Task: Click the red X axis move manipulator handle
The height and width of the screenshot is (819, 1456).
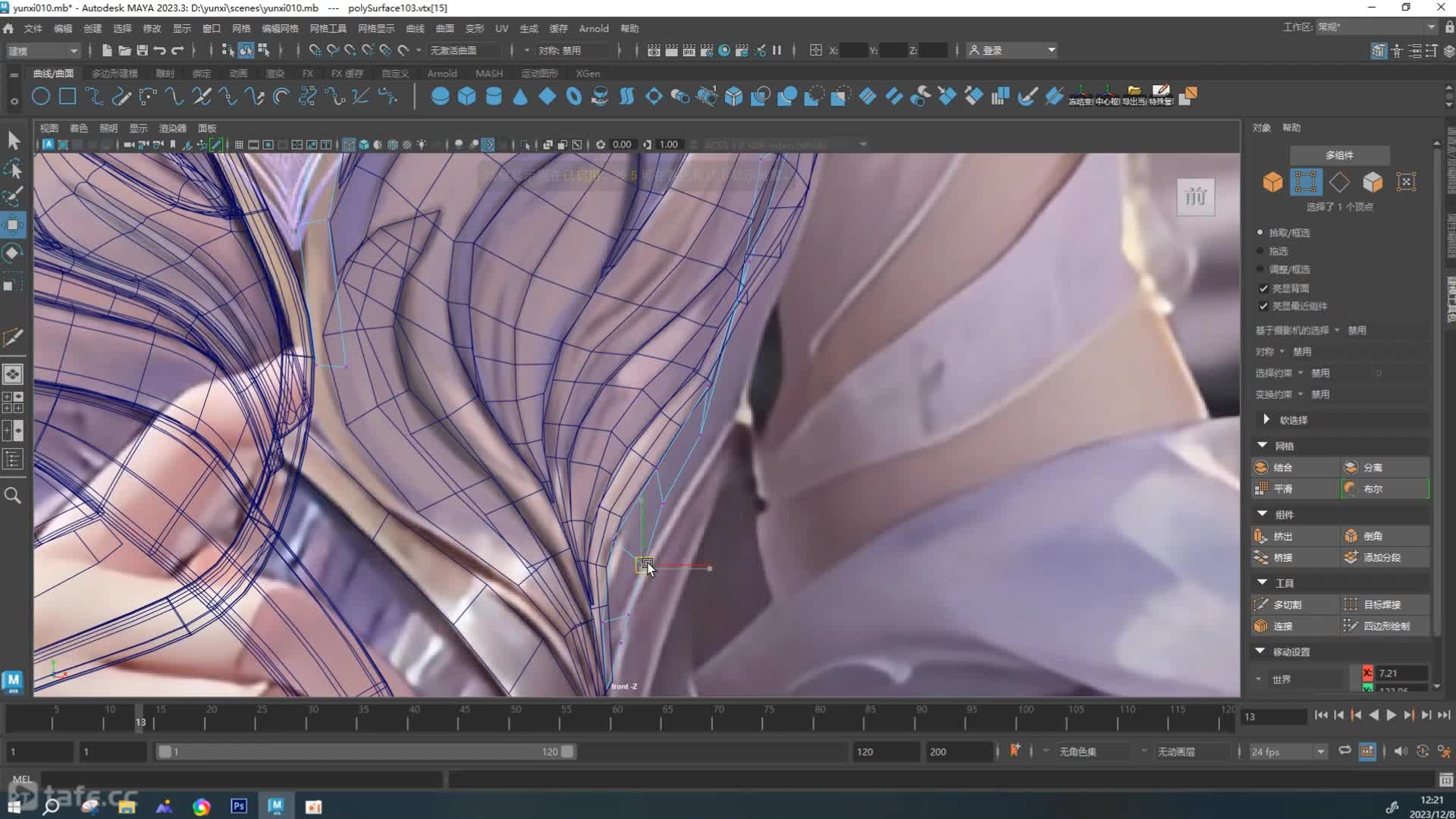Action: [x=709, y=568]
